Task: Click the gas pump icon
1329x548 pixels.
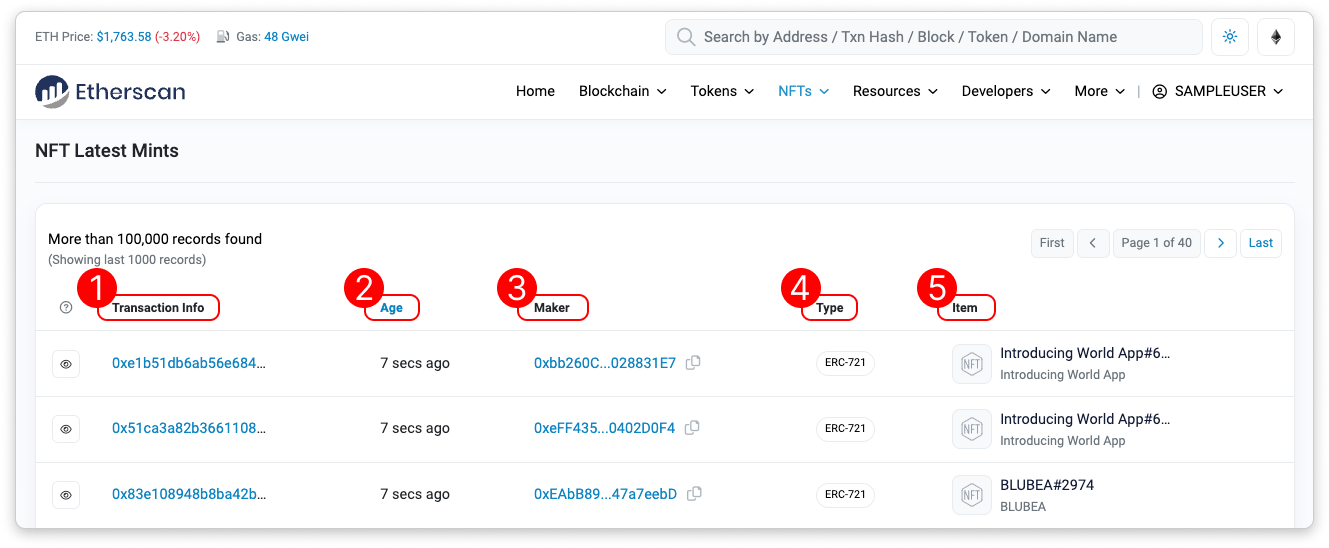Action: [x=223, y=37]
